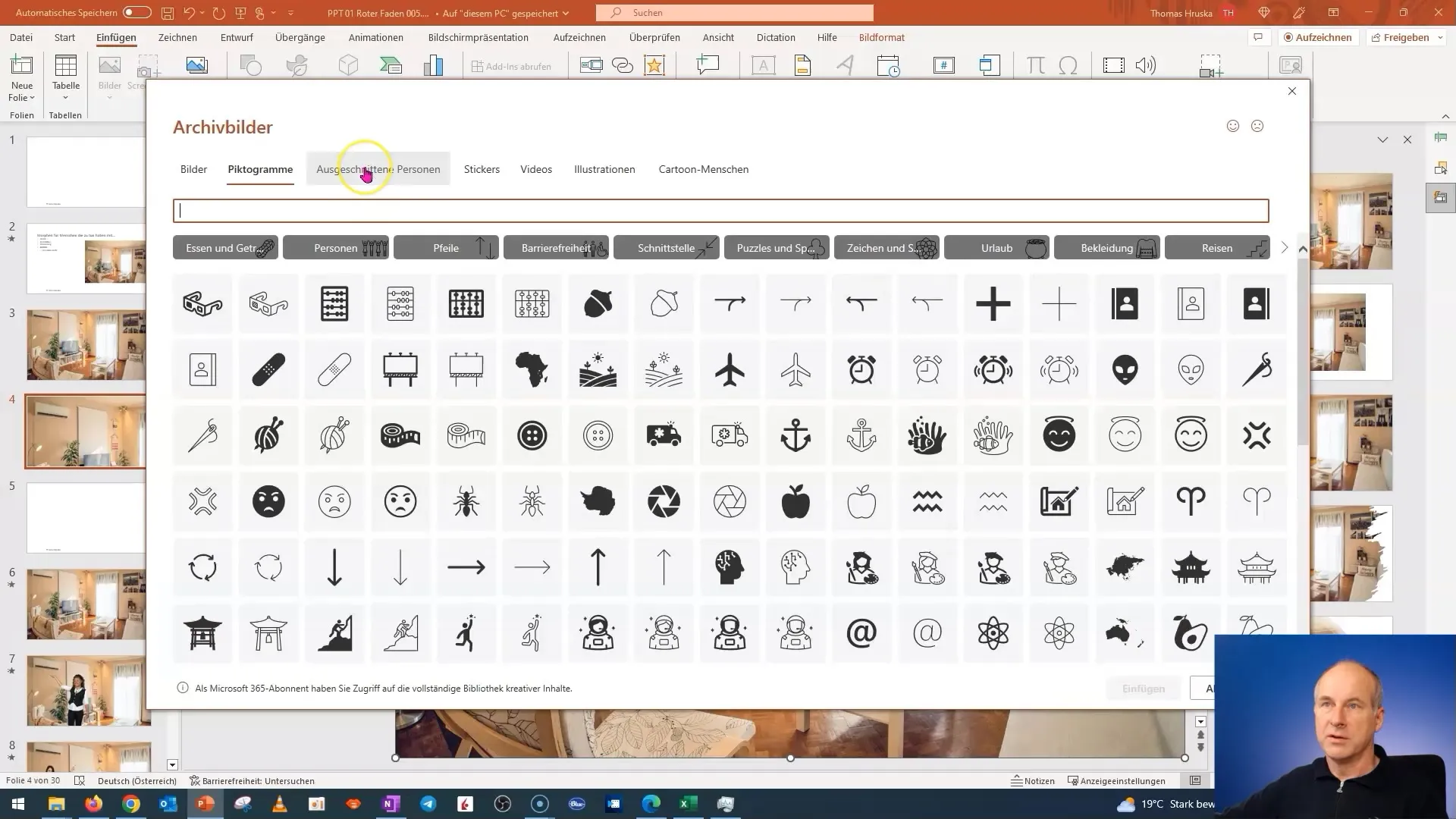Select the bold right arrow pictogram
1456x819 pixels.
click(x=466, y=567)
